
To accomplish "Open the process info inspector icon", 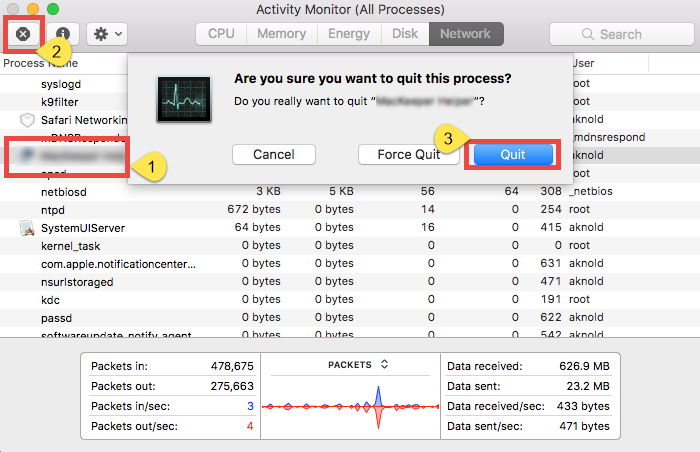I will (63, 34).
